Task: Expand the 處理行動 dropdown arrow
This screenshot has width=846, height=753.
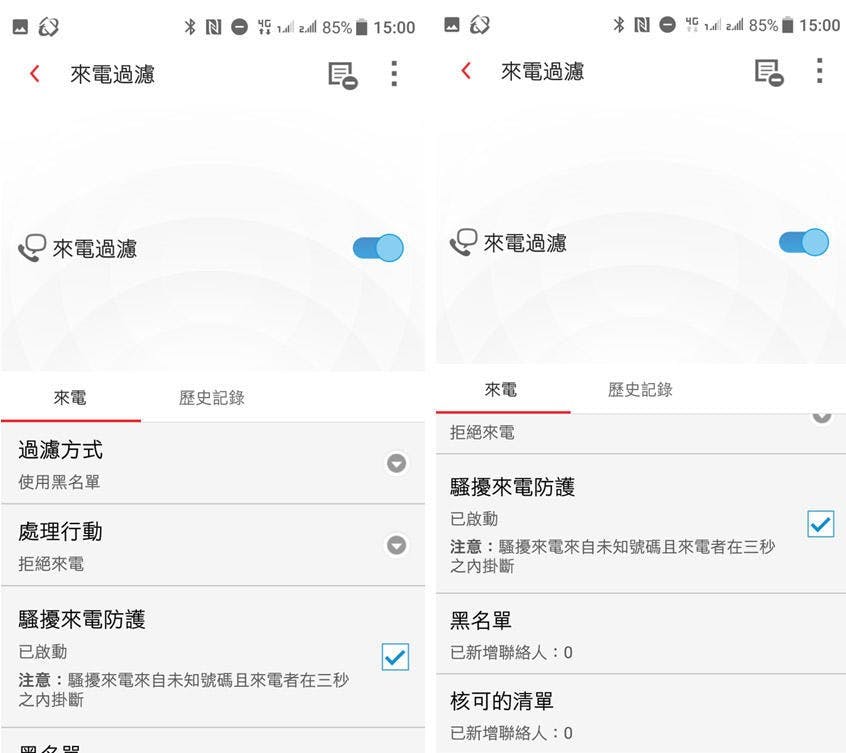Action: 397,545
